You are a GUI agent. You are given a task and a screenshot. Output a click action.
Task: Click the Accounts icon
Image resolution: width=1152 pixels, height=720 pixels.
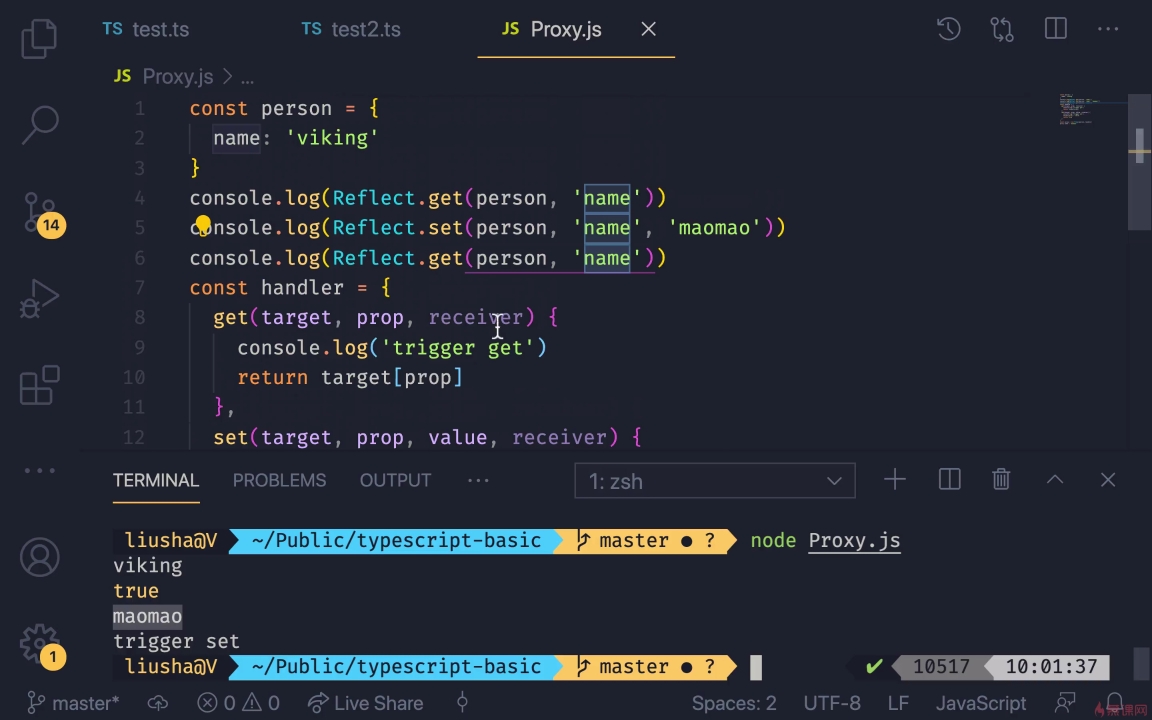(40, 557)
